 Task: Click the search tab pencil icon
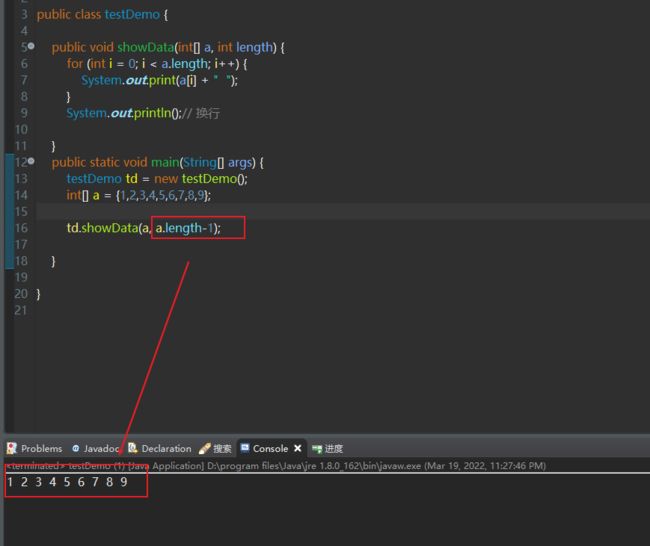click(205, 449)
